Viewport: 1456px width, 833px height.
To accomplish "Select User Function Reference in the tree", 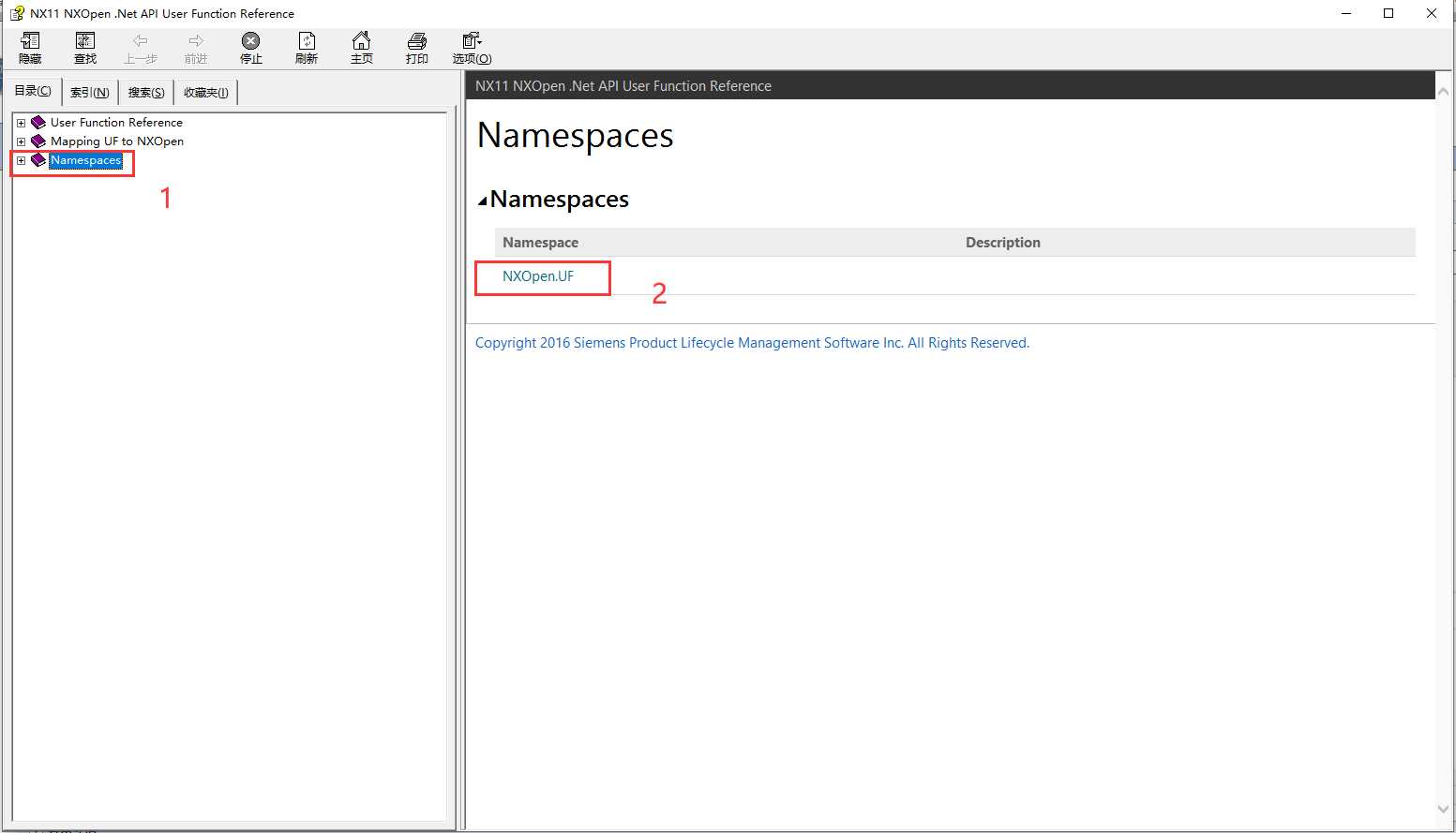I will 116,123.
